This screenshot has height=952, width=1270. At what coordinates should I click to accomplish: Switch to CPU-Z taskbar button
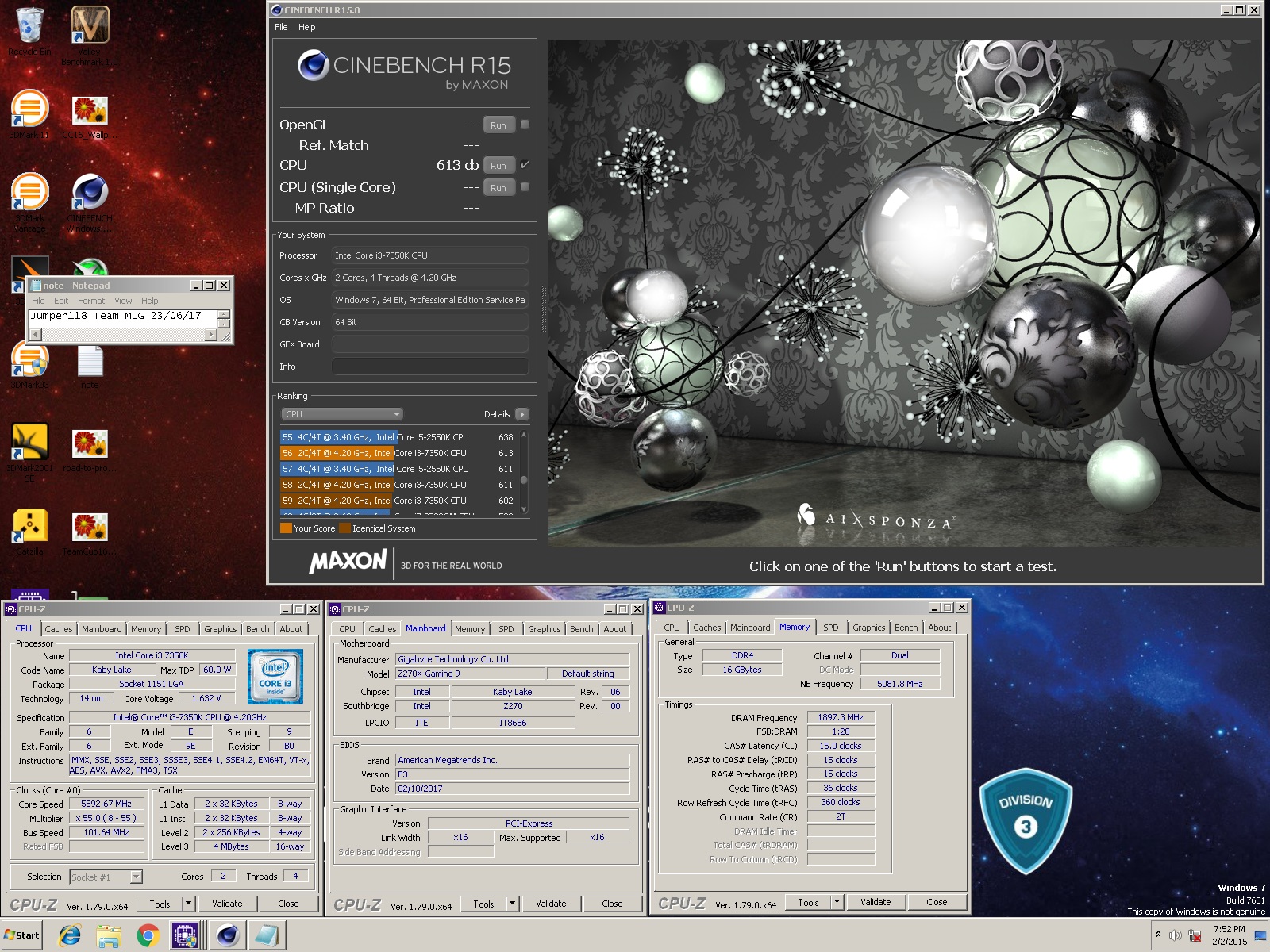186,935
